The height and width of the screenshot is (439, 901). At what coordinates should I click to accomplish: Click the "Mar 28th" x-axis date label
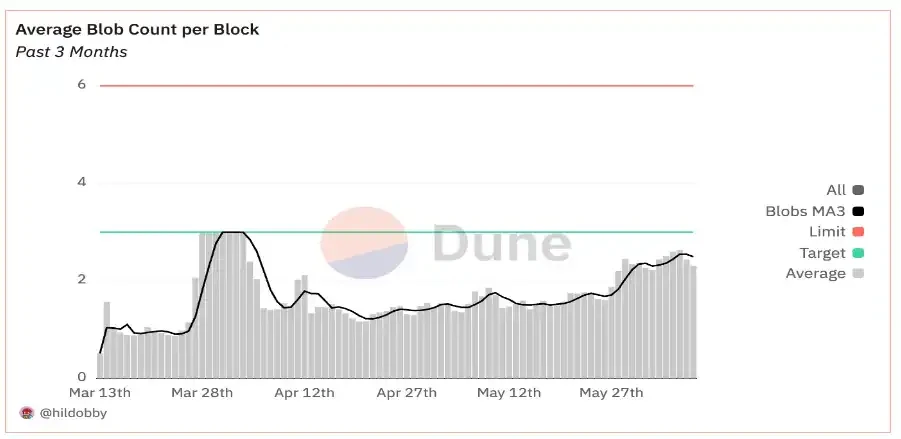[x=204, y=393]
